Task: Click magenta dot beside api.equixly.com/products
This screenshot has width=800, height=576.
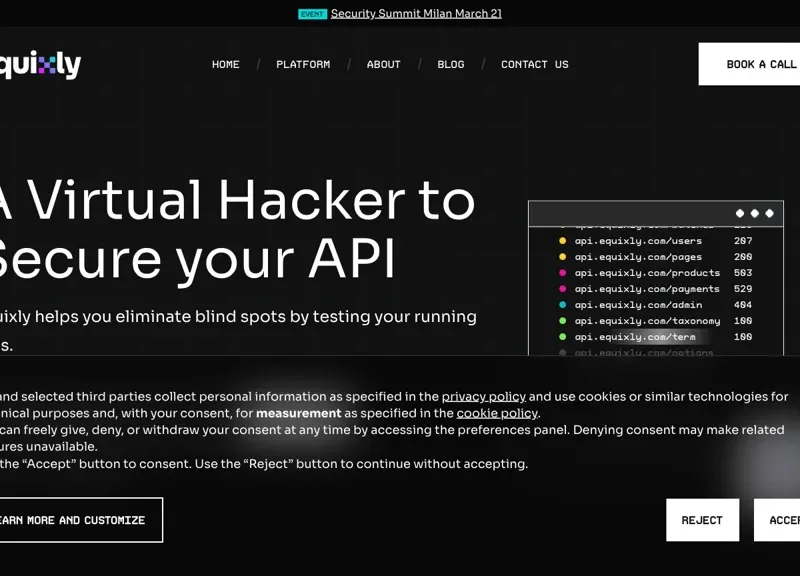Action: [563, 273]
